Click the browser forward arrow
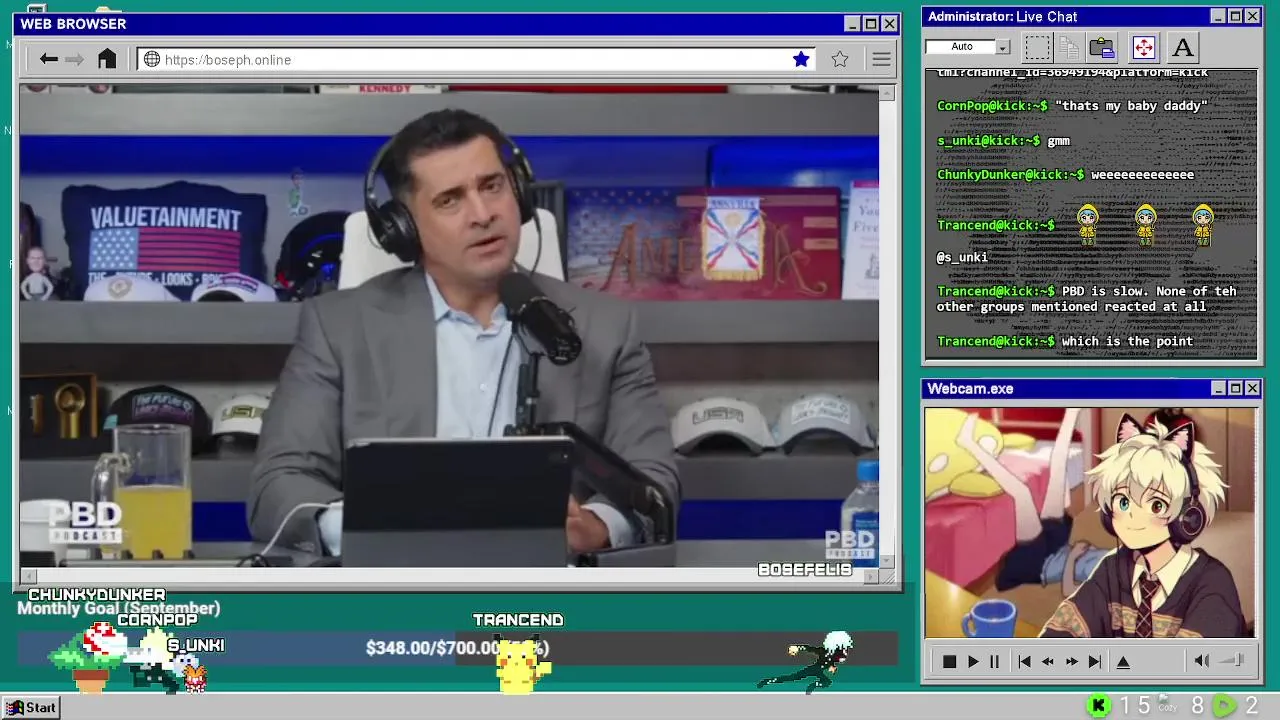 click(x=74, y=59)
